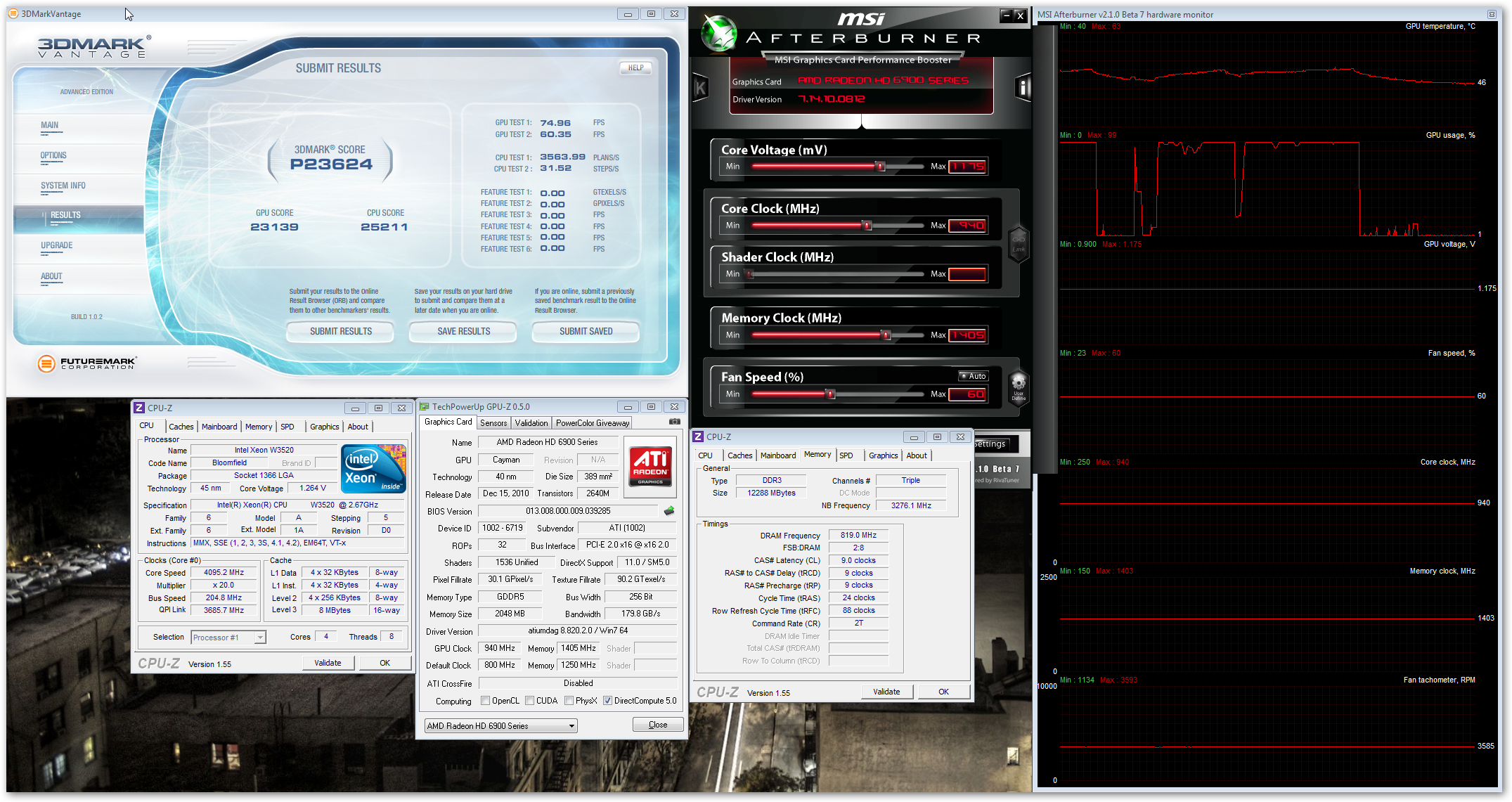The width and height of the screenshot is (1512, 802).
Task: Click the Core Clock slider handle
Action: [x=867, y=226]
